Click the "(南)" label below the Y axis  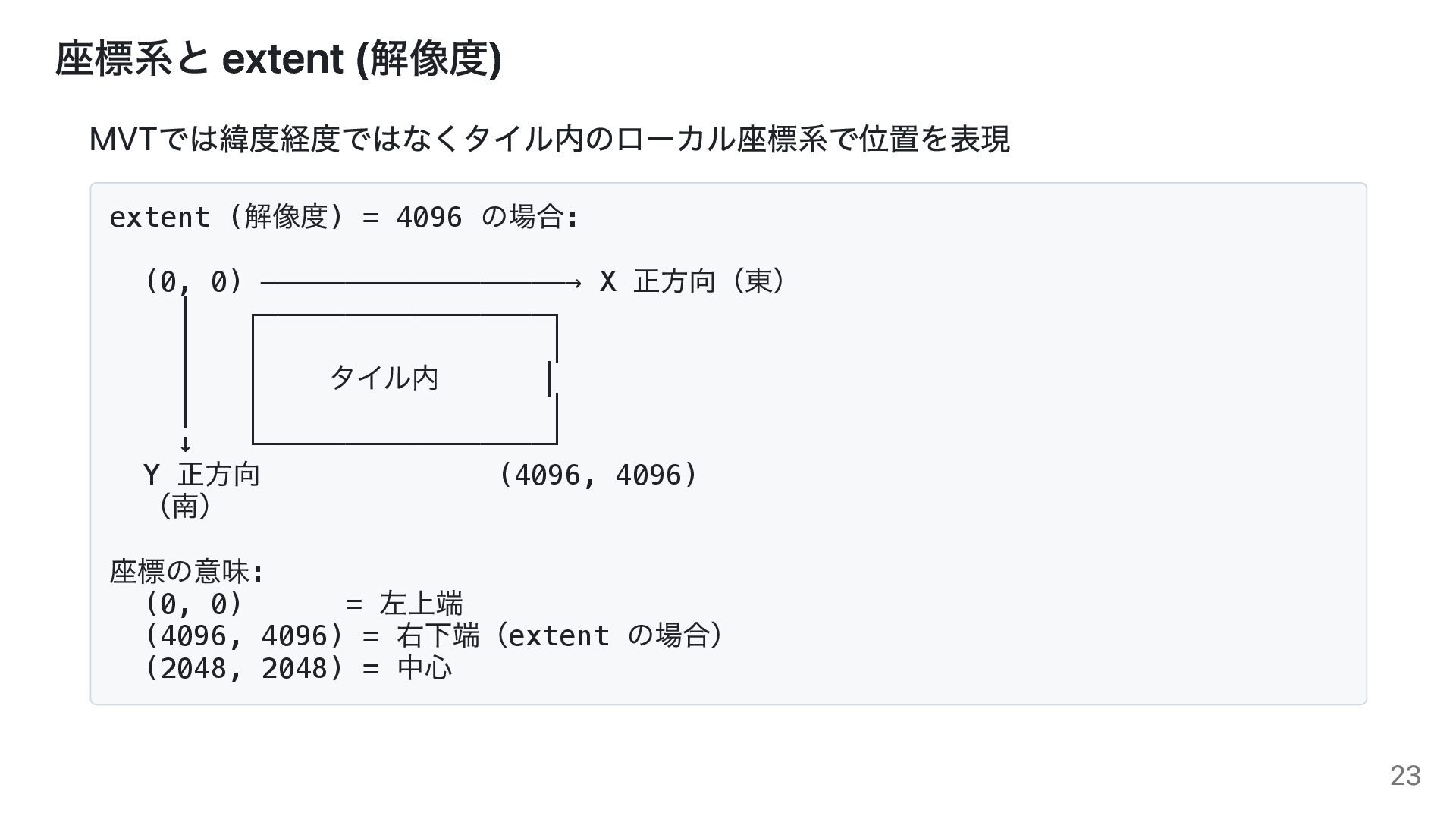point(185,507)
